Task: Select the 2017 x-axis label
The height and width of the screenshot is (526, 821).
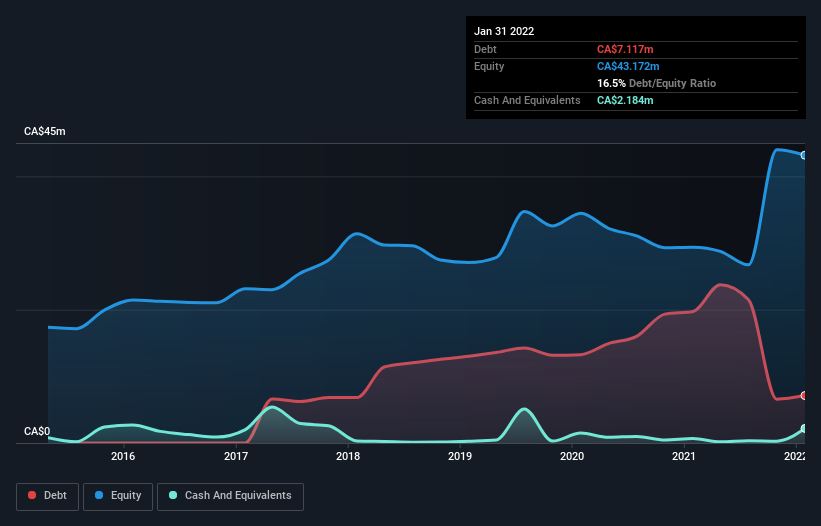Action: coord(236,456)
